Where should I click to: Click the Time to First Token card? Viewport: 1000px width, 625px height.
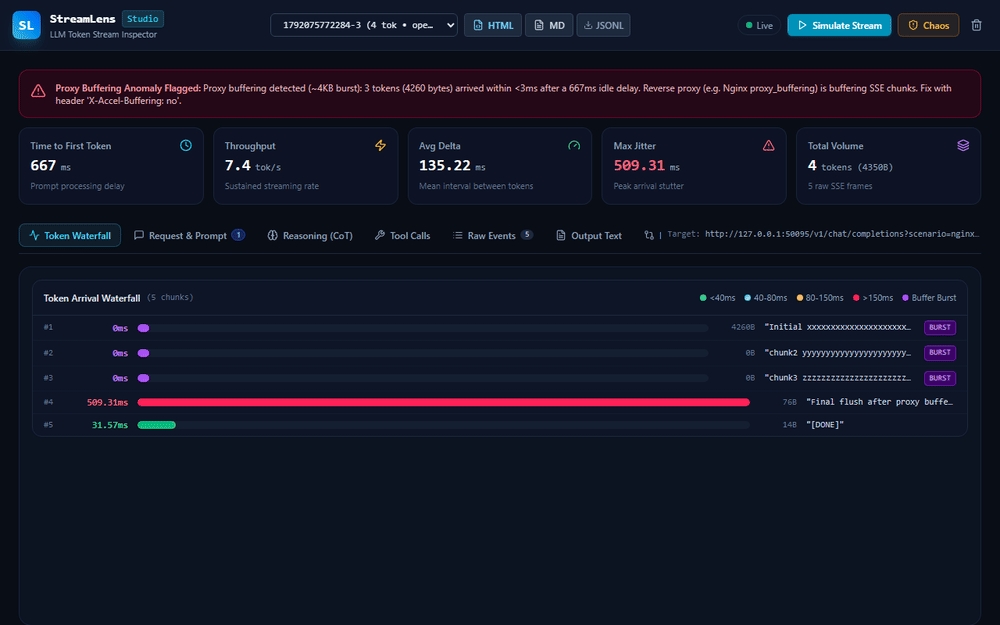coord(111,166)
